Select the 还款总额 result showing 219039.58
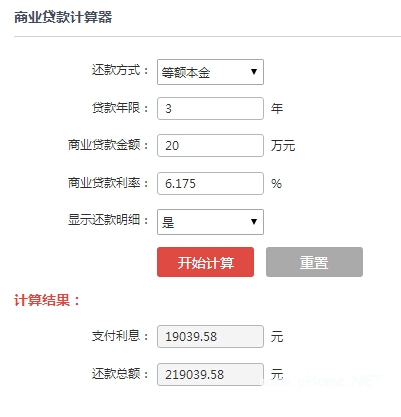This screenshot has height=417, width=401. [x=210, y=375]
